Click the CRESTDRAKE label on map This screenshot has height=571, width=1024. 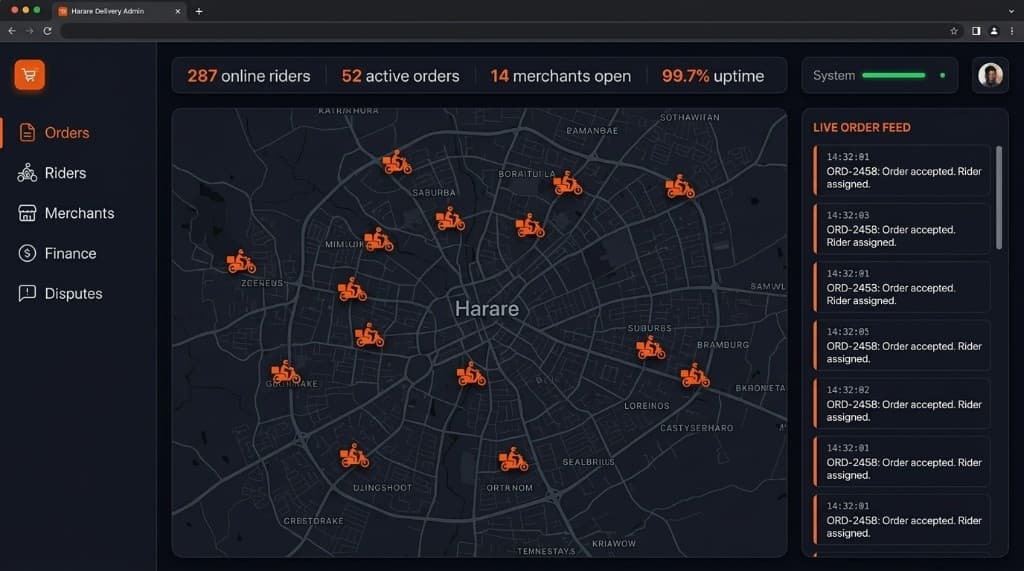[x=313, y=521]
